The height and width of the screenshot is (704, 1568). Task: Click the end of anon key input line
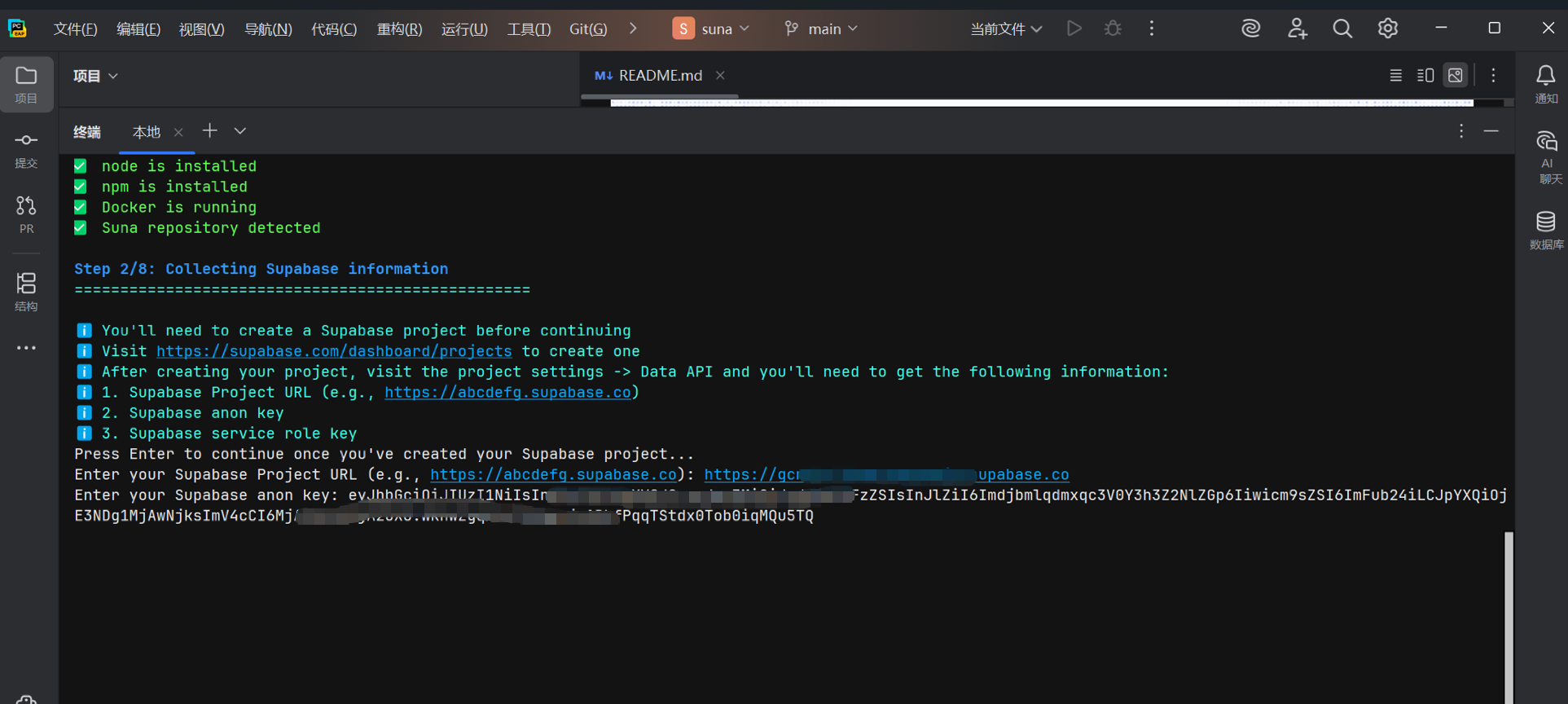(815, 516)
